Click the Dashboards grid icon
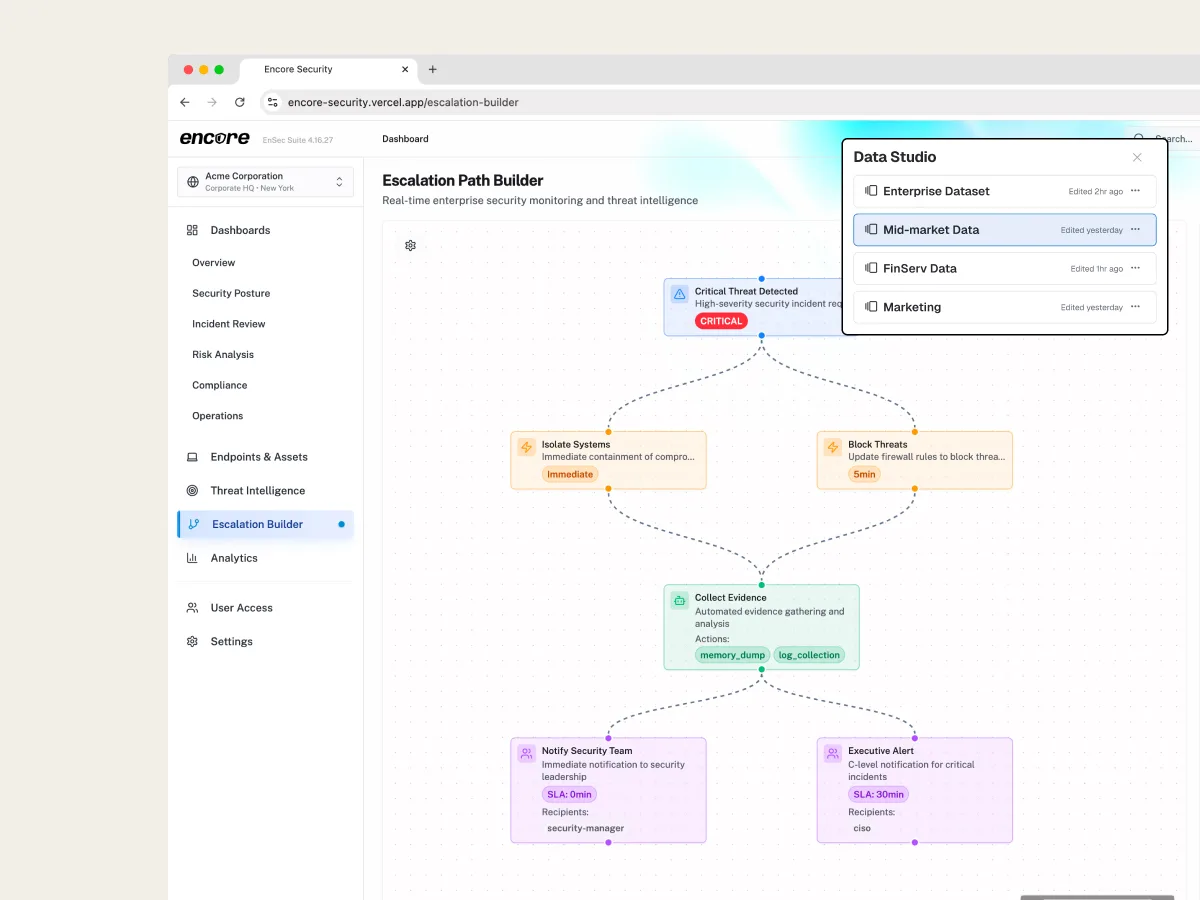Viewport: 1200px width, 900px height. coord(192,230)
